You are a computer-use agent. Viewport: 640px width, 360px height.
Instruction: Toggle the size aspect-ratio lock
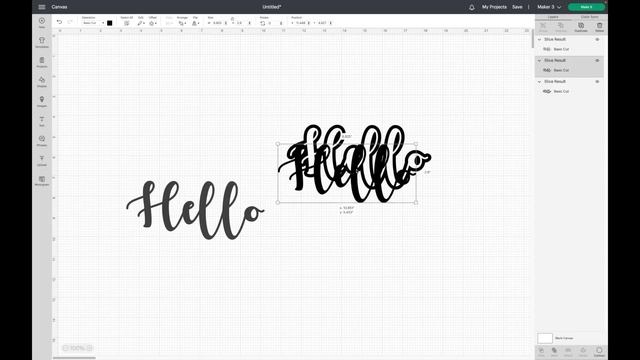[x=232, y=19]
